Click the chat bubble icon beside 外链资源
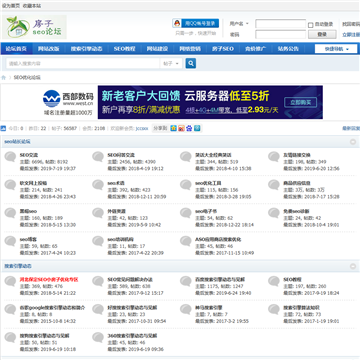Viewport: 360px width, 360px height. (98, 213)
